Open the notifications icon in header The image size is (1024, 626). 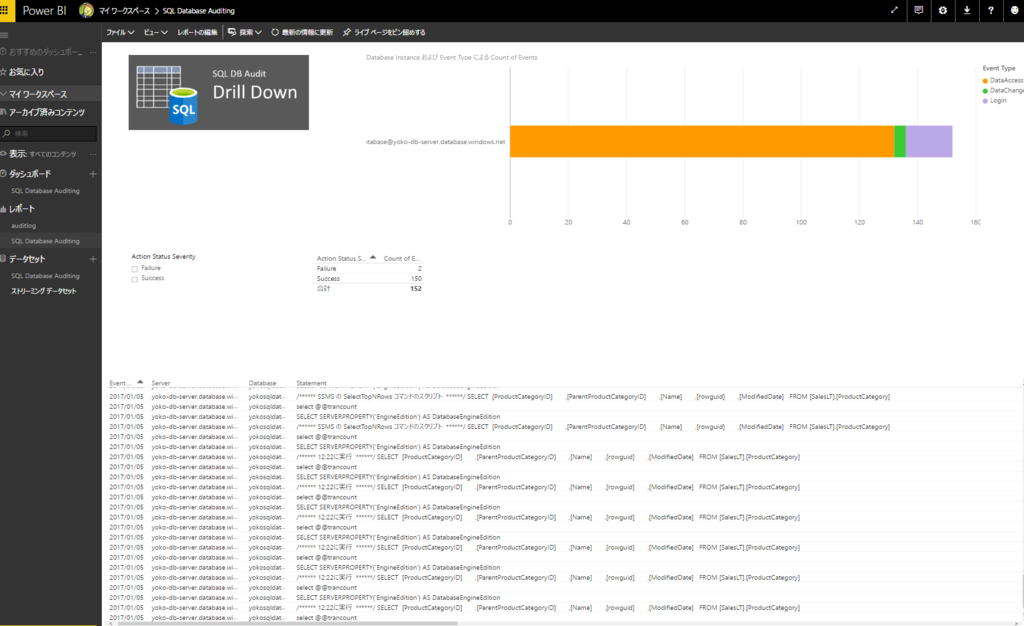pos(918,10)
